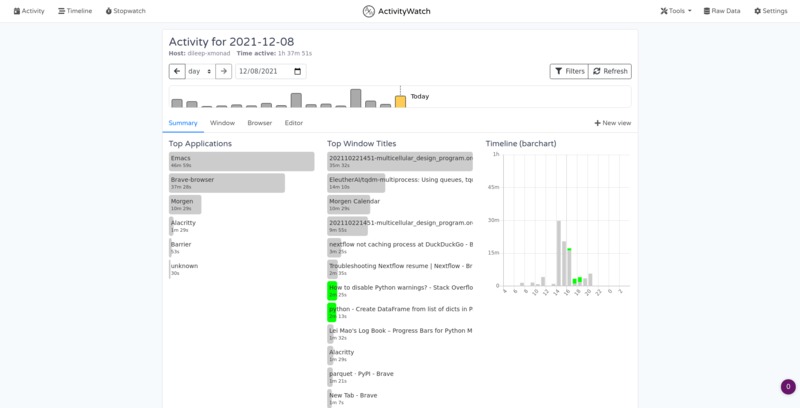Select EleutherAI/tqdm-multiprocess window title
800x408 pixels.
tap(400, 183)
